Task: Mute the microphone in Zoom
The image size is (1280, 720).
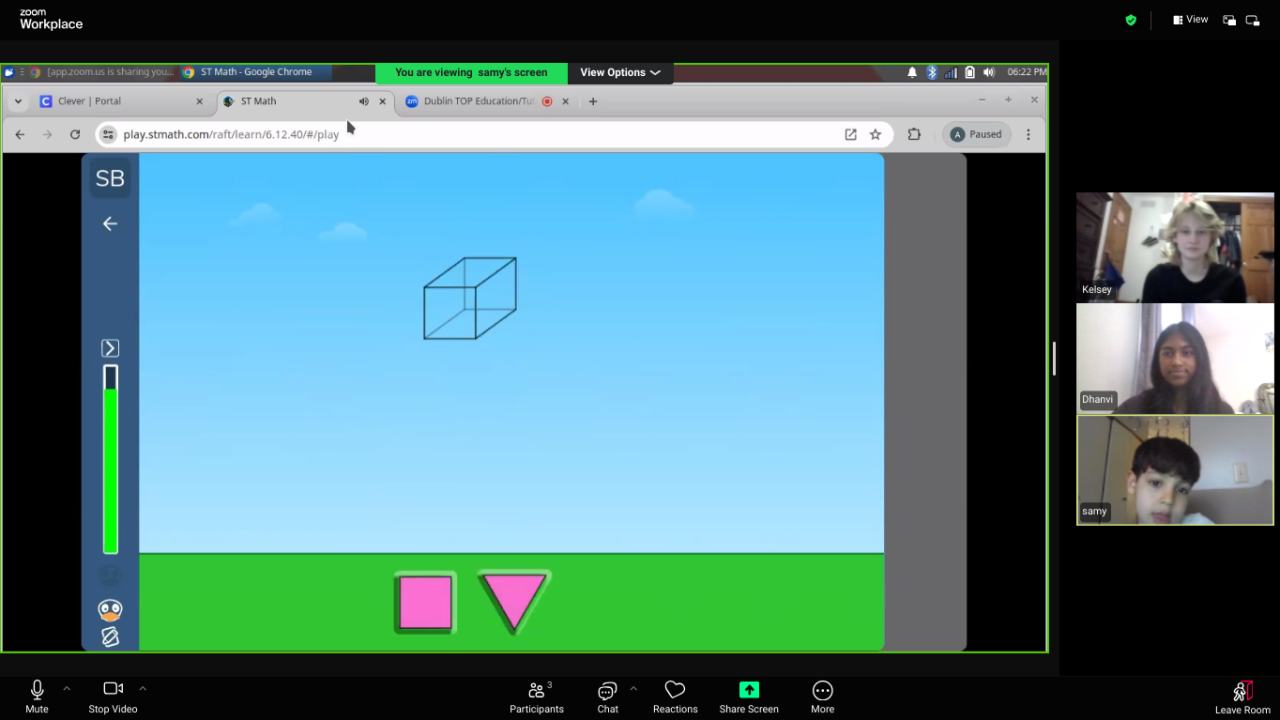Action: (37, 697)
